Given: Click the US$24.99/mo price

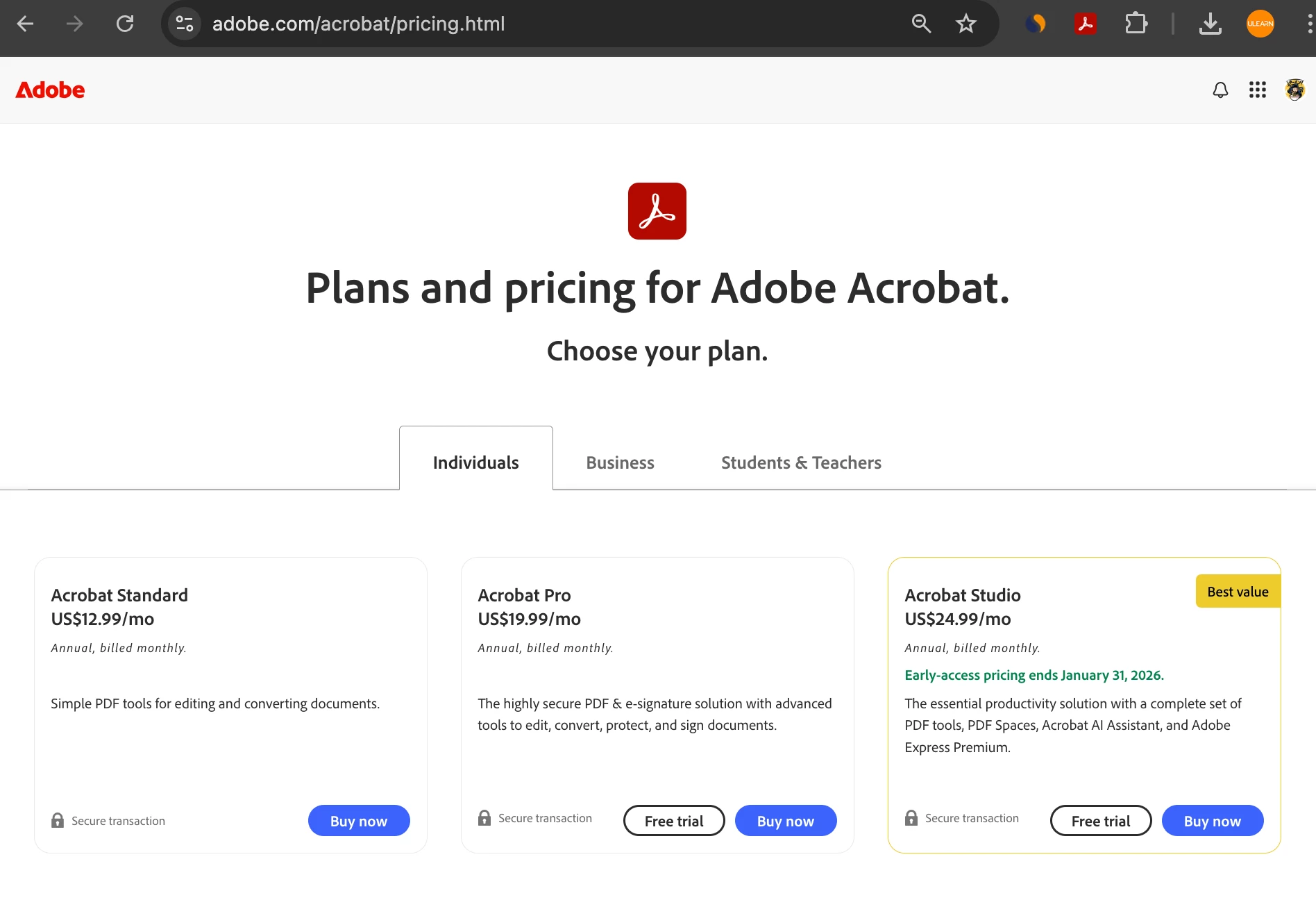Looking at the screenshot, I should pyautogui.click(x=958, y=619).
